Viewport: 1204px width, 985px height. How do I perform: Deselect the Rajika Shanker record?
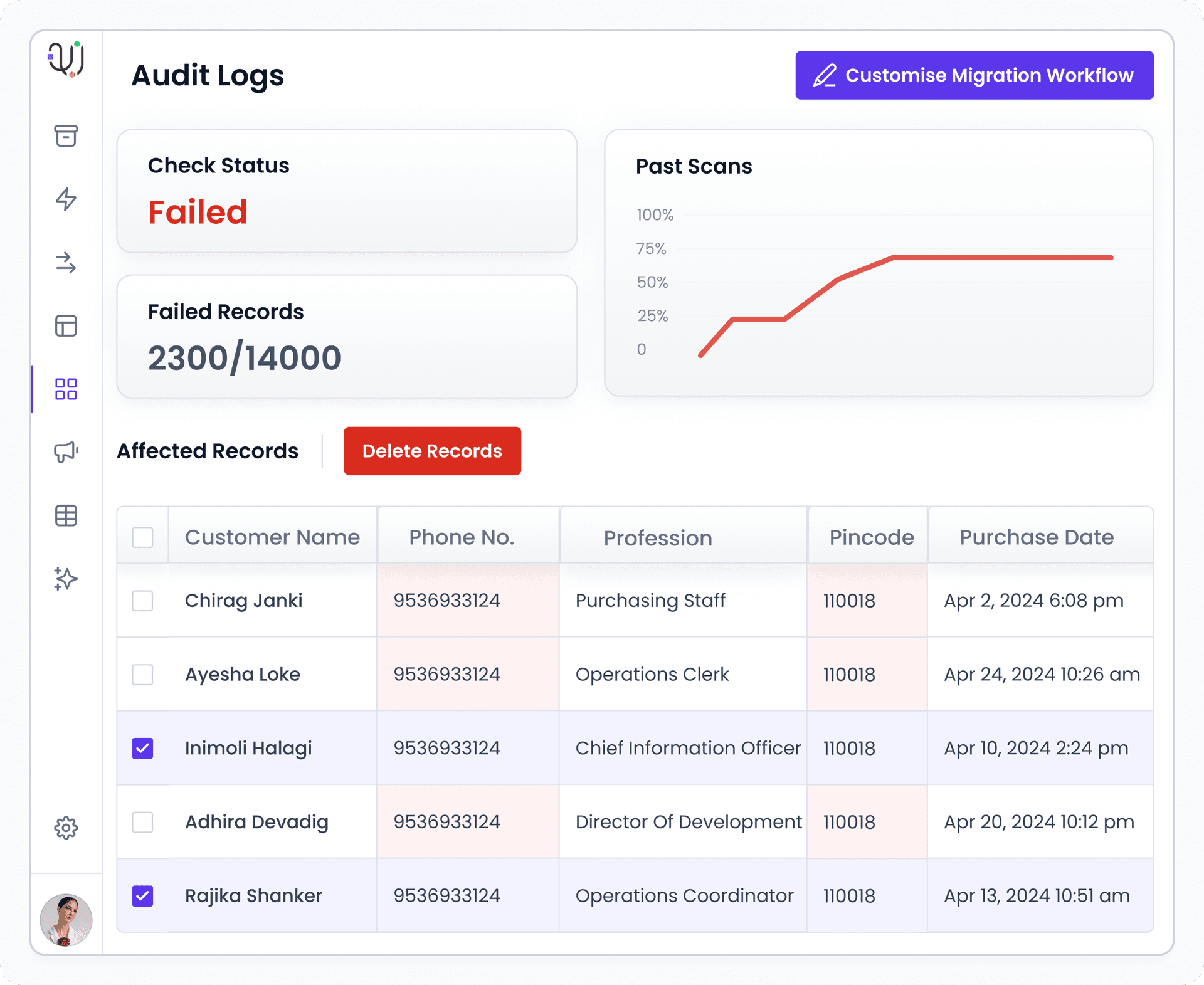(143, 895)
